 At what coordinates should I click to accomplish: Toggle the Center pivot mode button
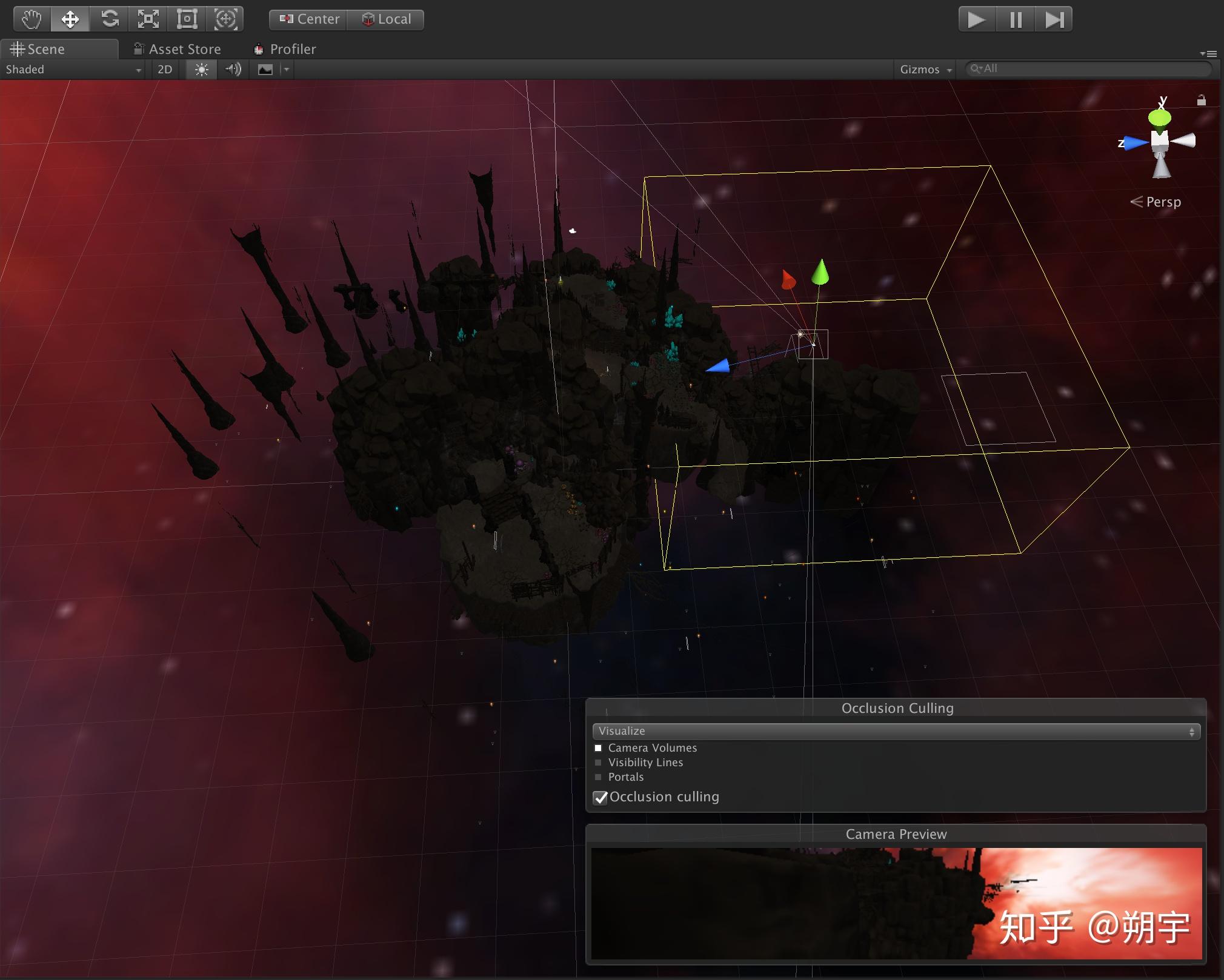[x=308, y=19]
